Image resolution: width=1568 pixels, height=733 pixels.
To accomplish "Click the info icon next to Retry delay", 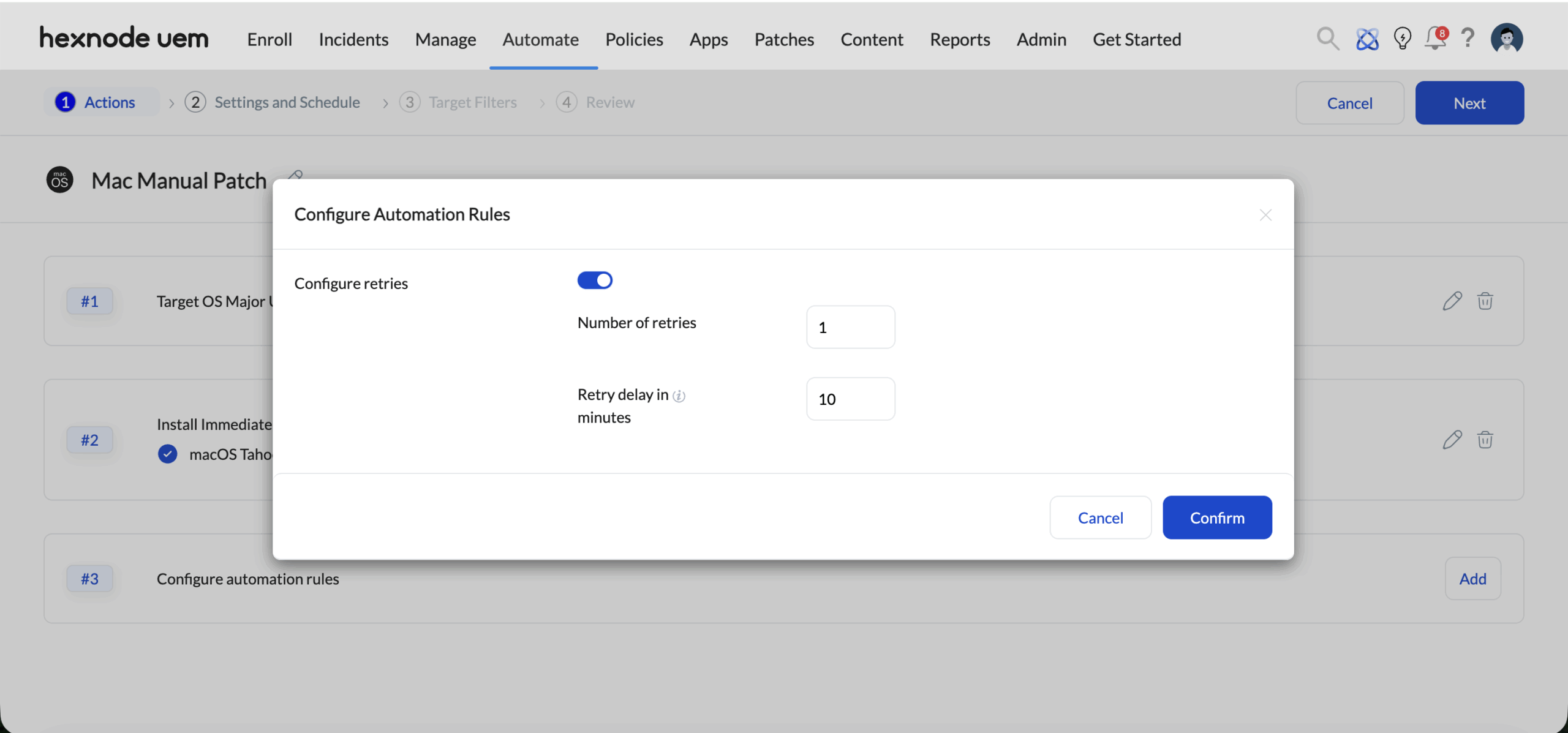I will pyautogui.click(x=679, y=396).
